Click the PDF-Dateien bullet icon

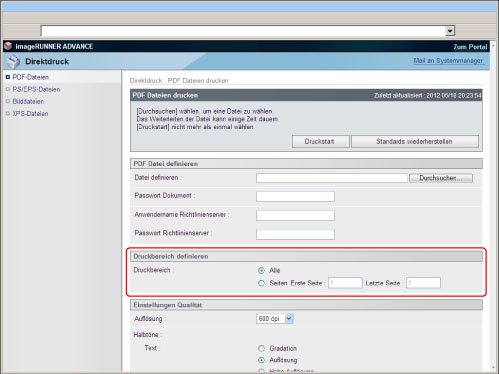coord(8,77)
